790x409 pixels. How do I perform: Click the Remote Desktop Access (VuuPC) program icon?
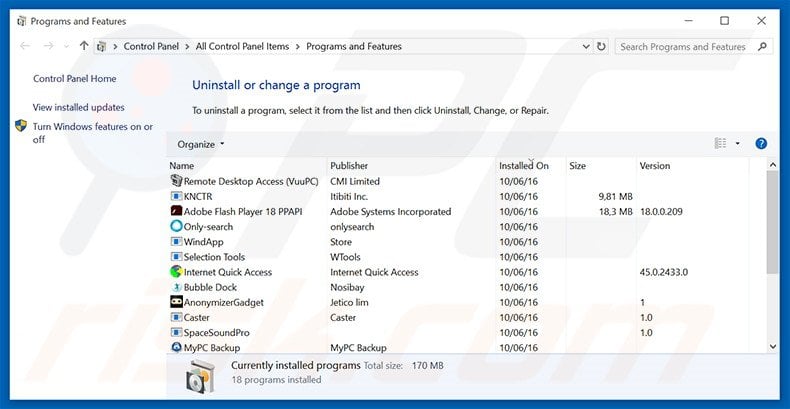(x=176, y=181)
